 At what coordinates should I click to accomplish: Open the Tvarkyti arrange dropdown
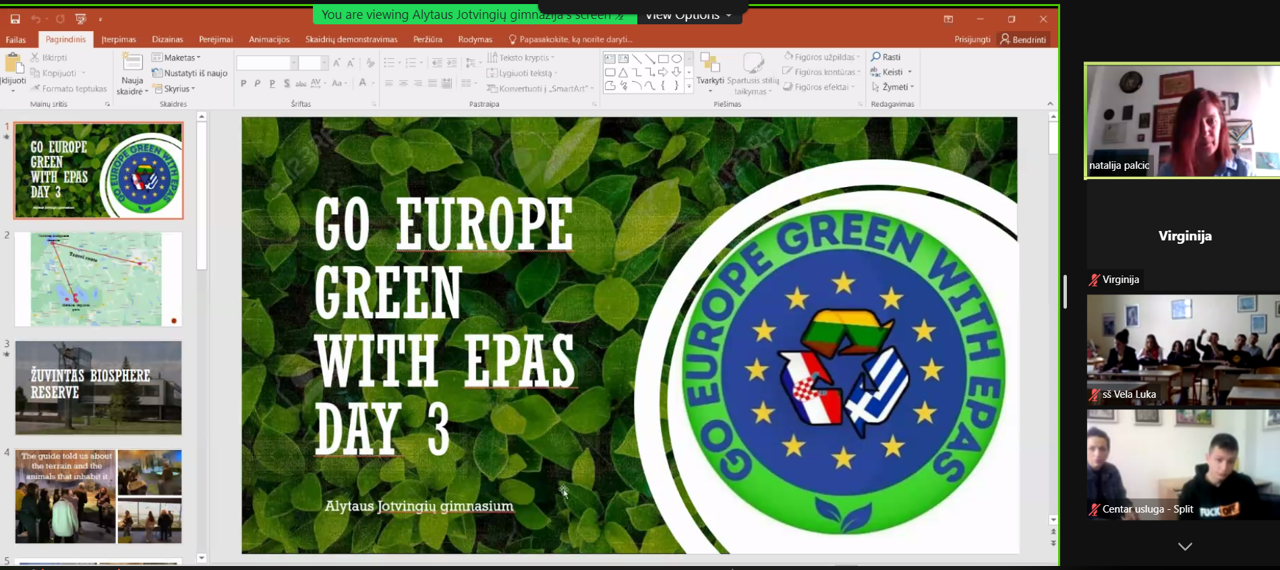(710, 72)
